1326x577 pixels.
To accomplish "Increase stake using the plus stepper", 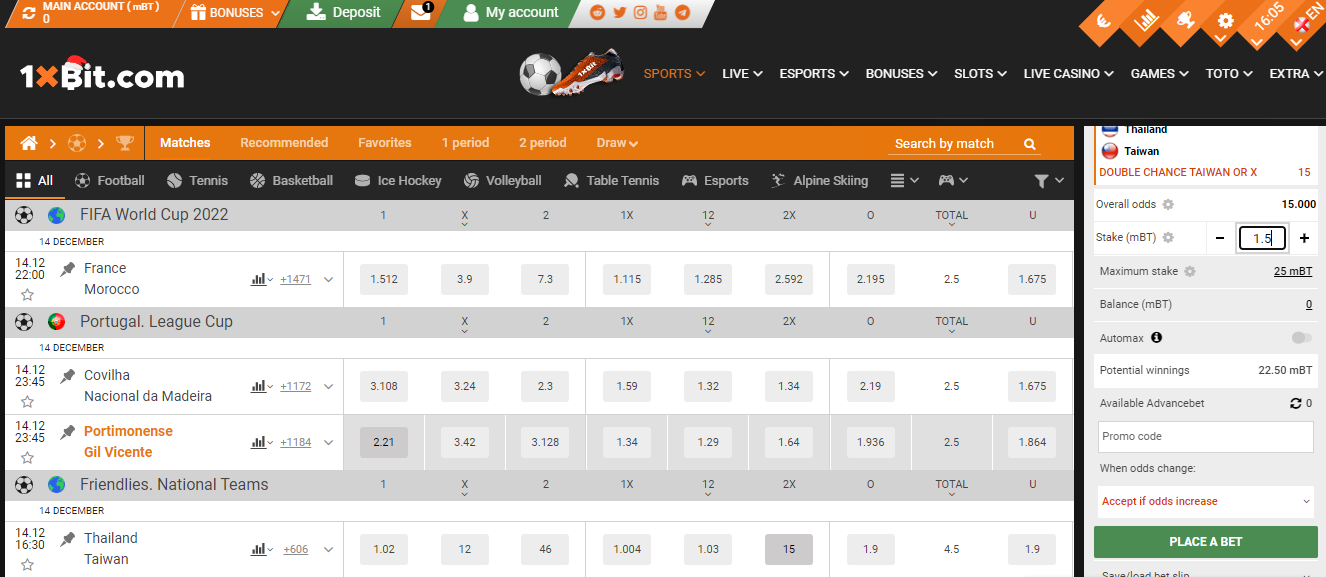I will point(1303,238).
